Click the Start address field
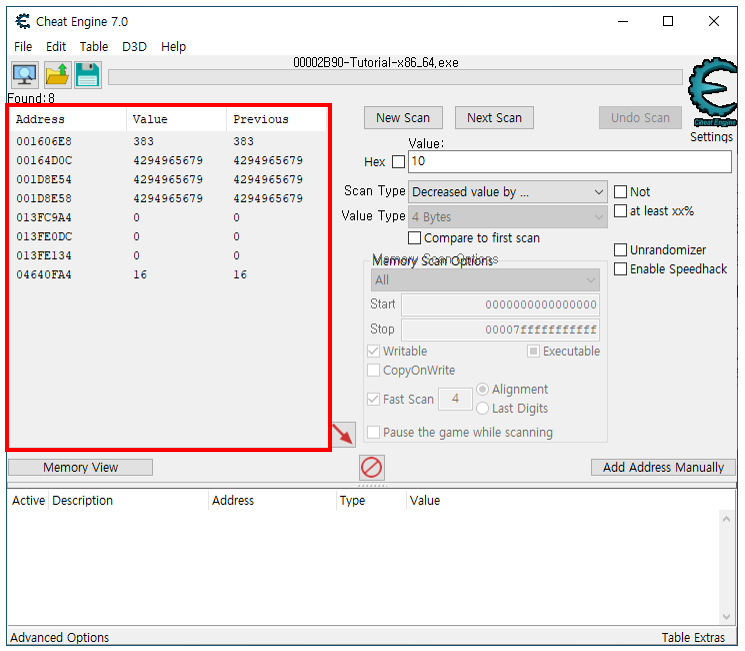The width and height of the screenshot is (745, 651). [x=500, y=305]
